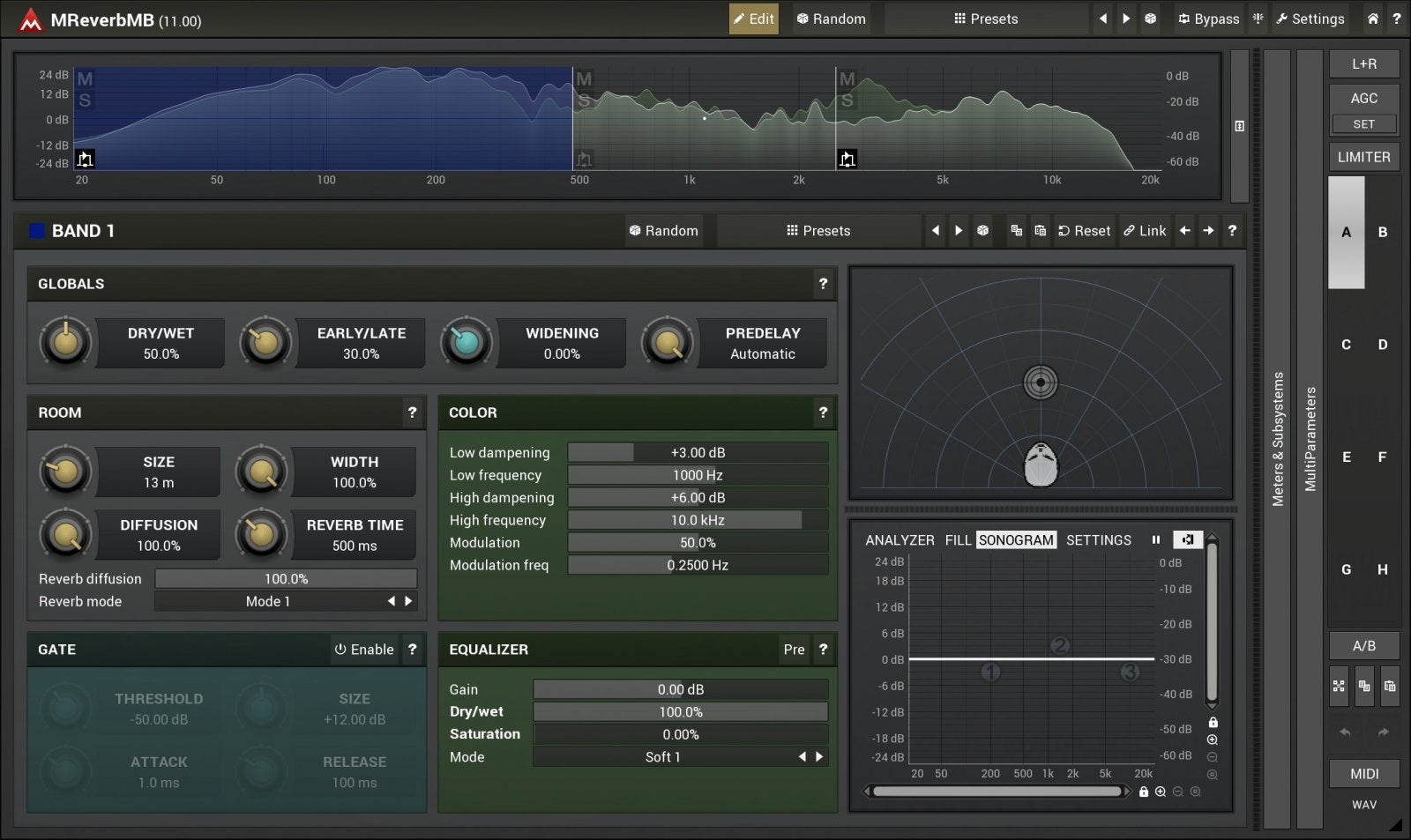Image resolution: width=1411 pixels, height=840 pixels.
Task: Click the Limiter button
Action: [1363, 157]
